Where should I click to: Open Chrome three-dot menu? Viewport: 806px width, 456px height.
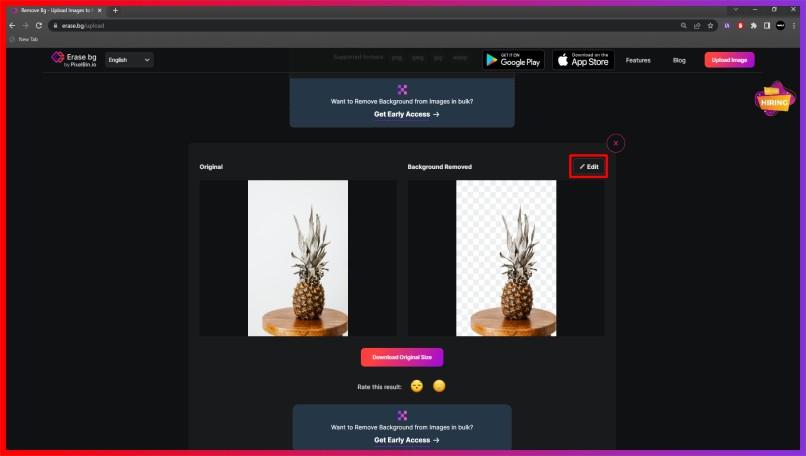(x=795, y=25)
